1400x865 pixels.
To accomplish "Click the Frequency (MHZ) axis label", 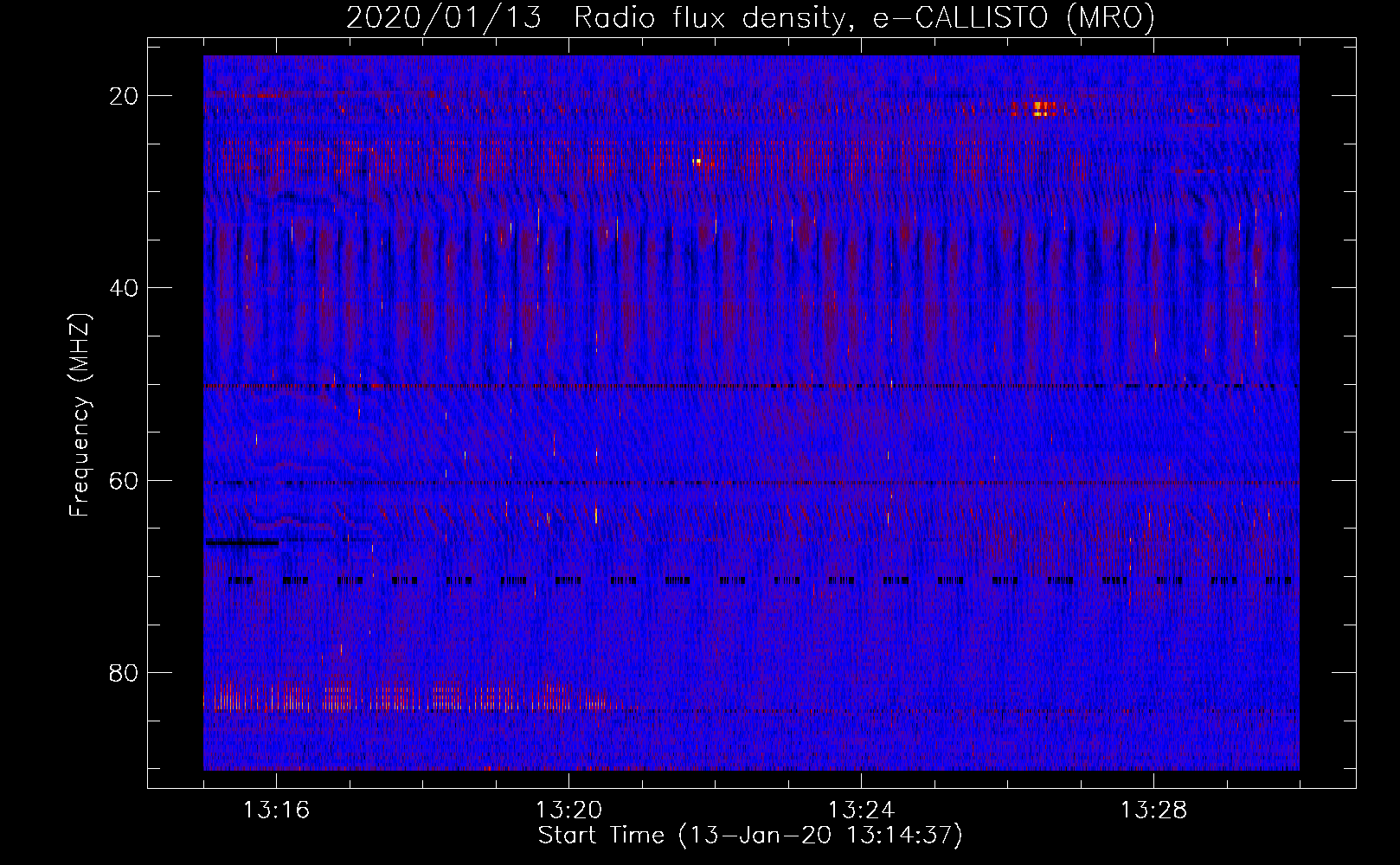I will [80, 415].
